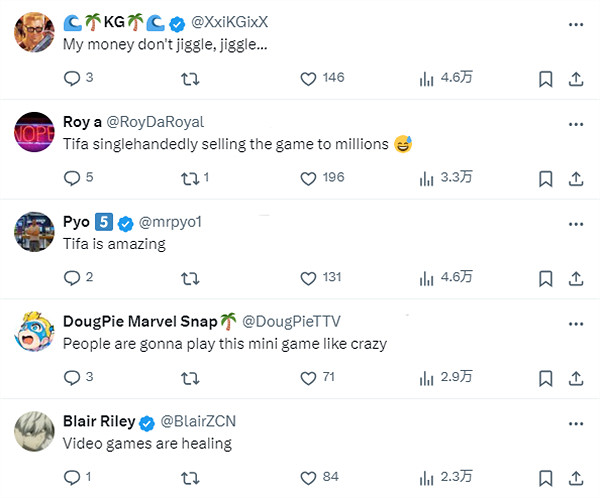Image resolution: width=600 pixels, height=498 pixels.
Task: Bookmark DougPie Marvel Snap's tweet
Action: click(545, 378)
